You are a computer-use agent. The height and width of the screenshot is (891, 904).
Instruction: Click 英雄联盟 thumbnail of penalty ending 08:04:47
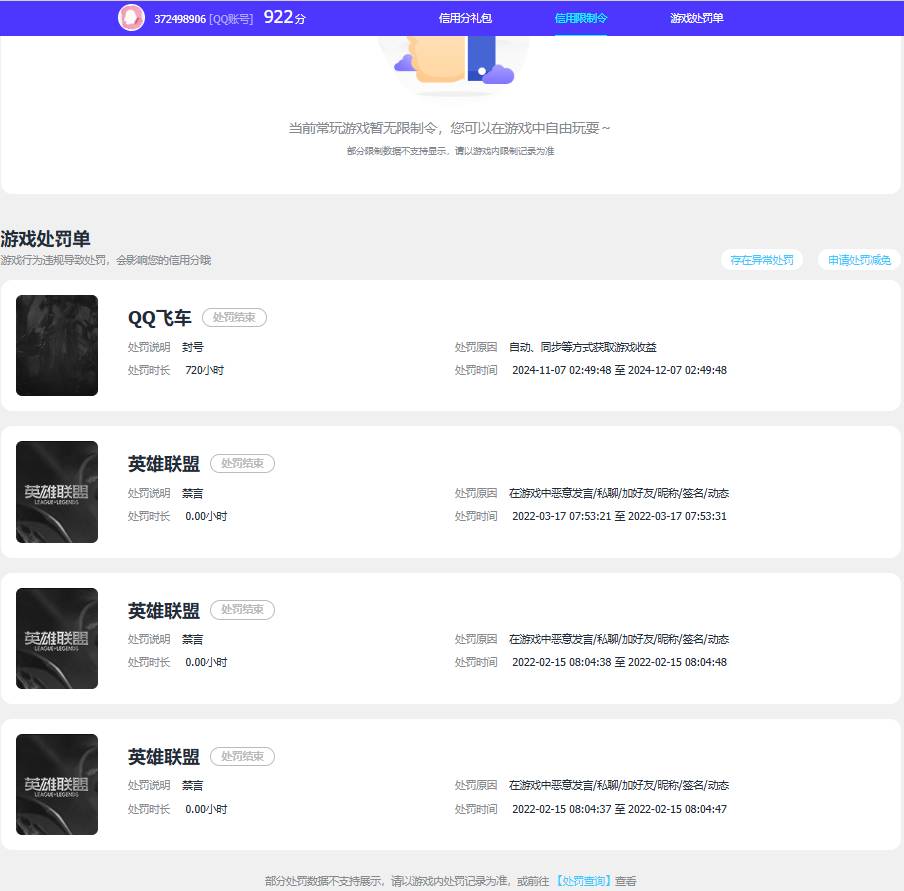tap(57, 784)
